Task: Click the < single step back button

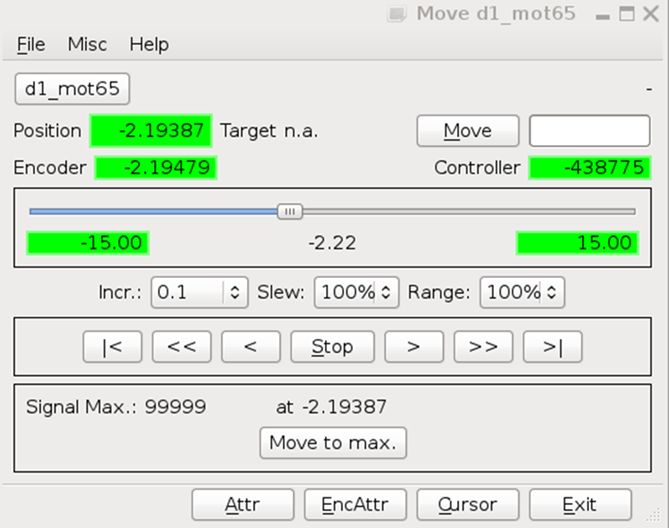Action: 251,347
